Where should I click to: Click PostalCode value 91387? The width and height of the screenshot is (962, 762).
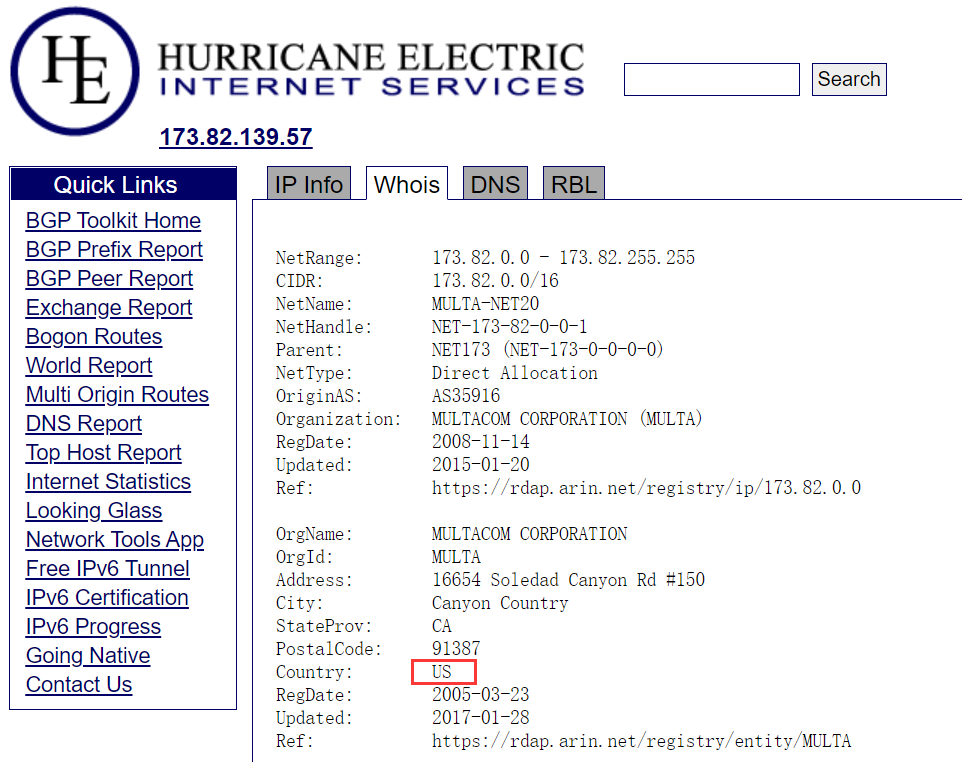[x=456, y=649]
